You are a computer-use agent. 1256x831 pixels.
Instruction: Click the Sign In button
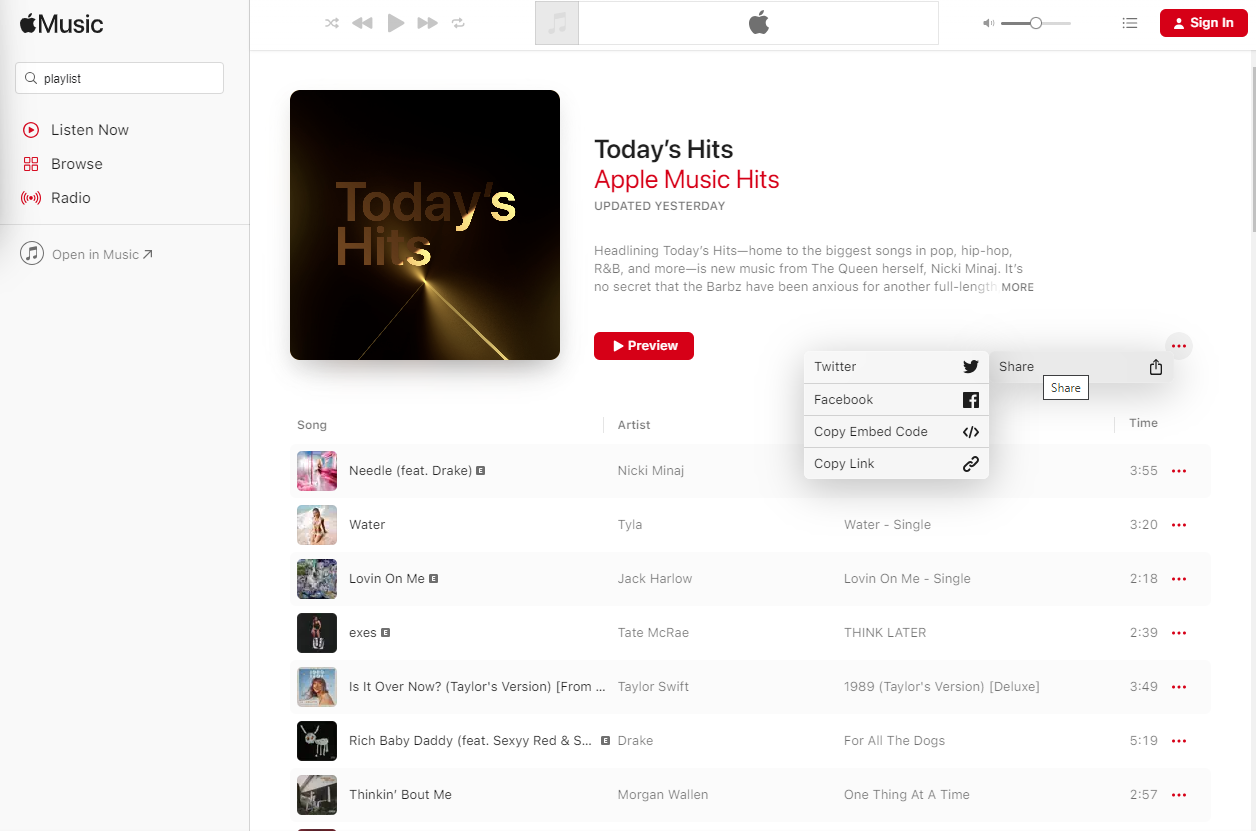(x=1204, y=23)
